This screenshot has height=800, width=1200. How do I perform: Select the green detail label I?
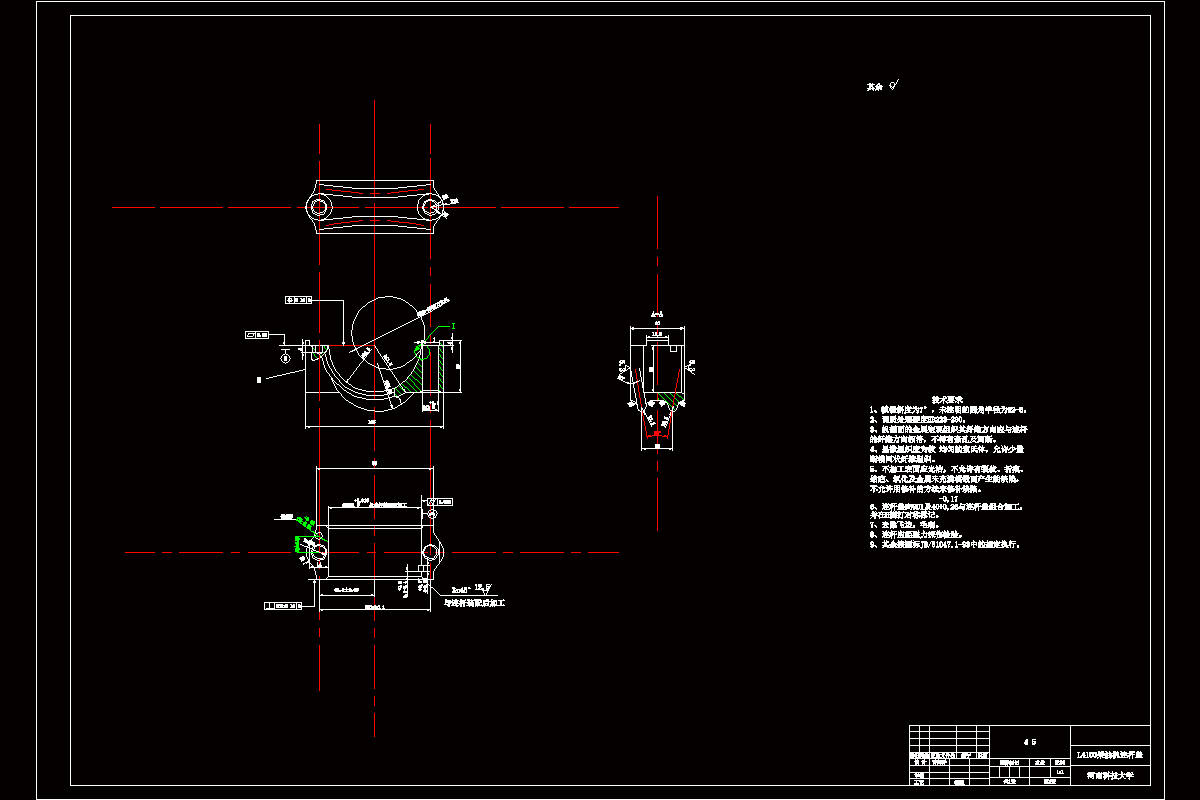pos(453,326)
